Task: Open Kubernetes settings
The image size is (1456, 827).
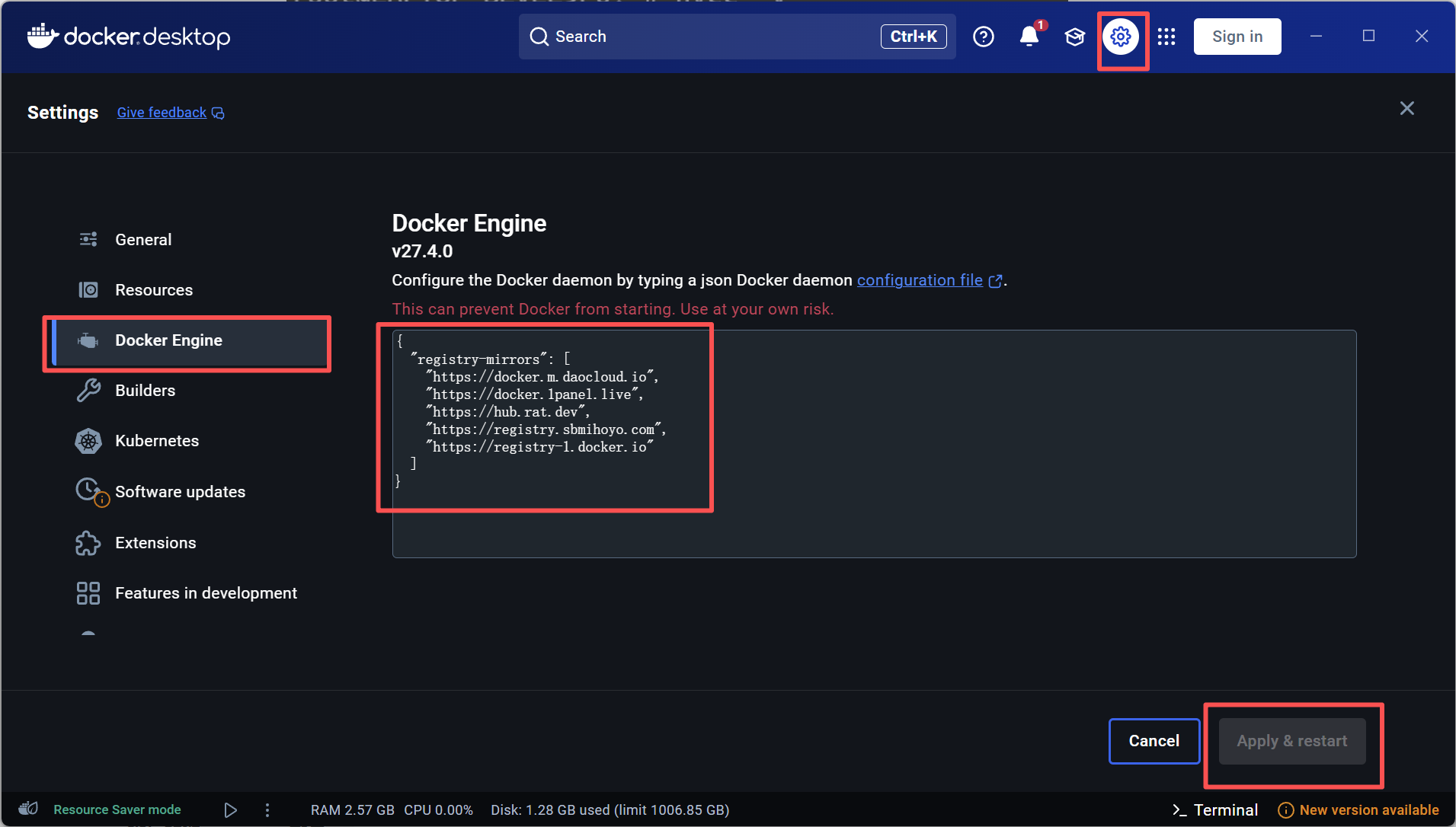Action: tap(156, 441)
